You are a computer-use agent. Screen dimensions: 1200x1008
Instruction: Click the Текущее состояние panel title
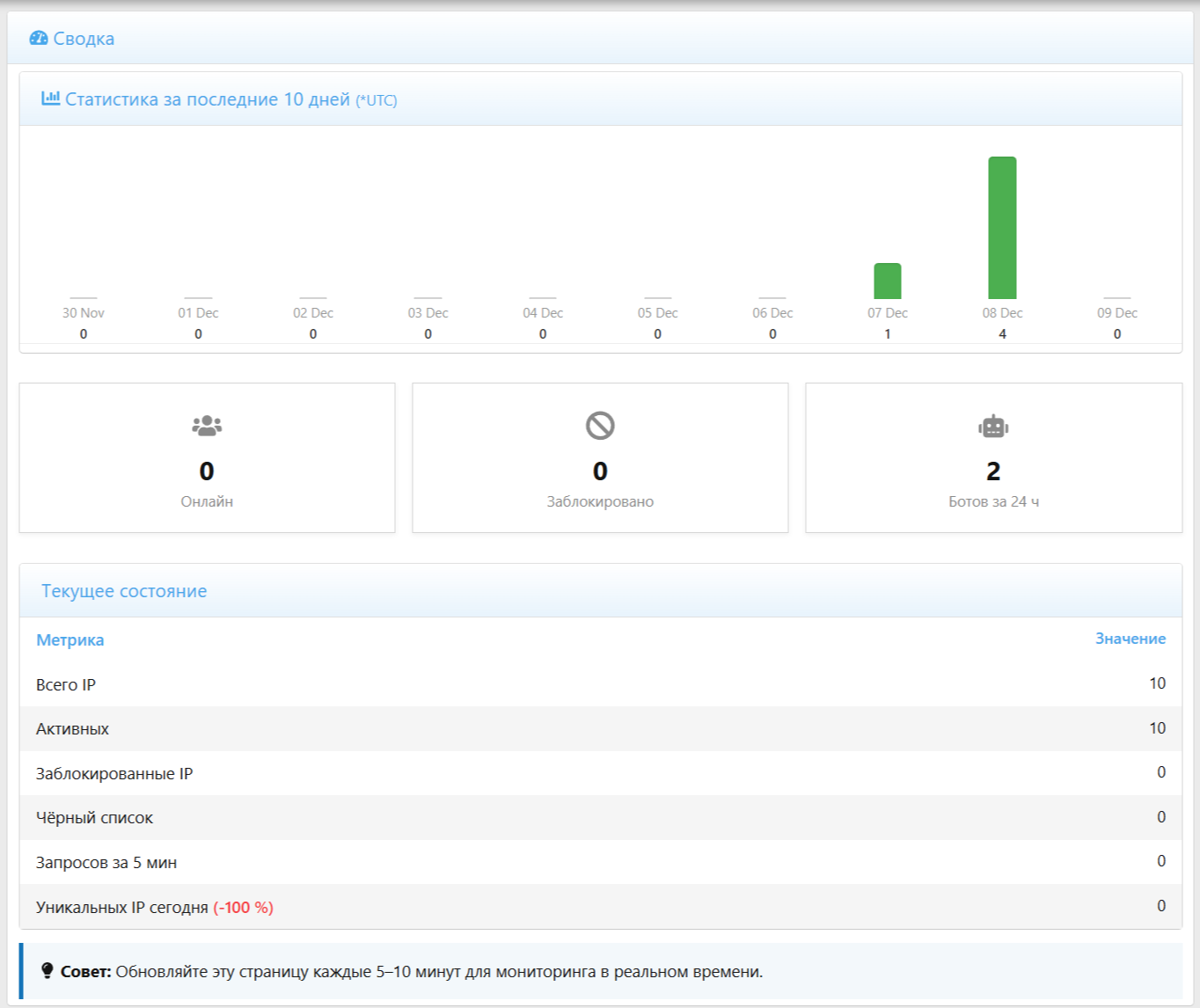tap(124, 591)
